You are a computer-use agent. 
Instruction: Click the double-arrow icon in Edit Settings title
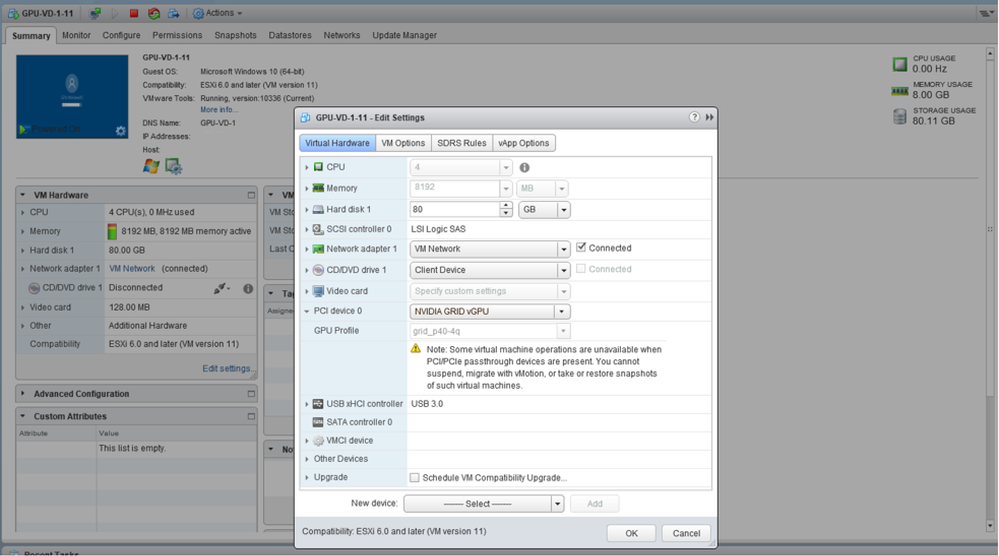709,117
